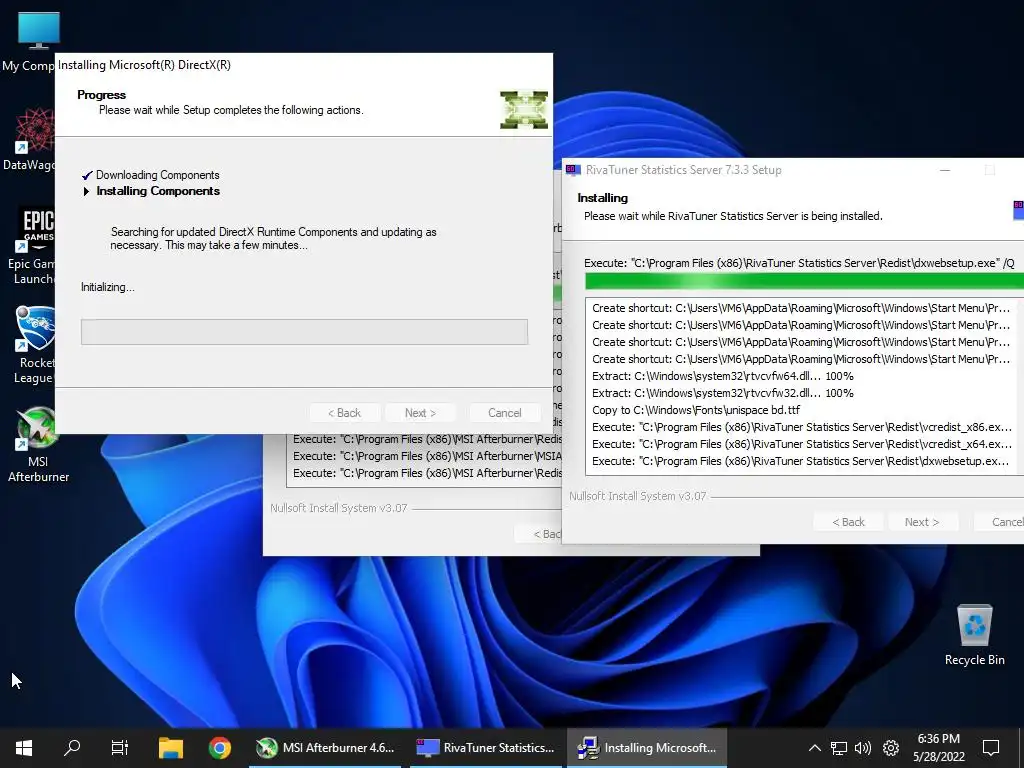Click the RivaTuner Statistics Server 7.3.3 Setup title
This screenshot has height=768, width=1024.
click(x=683, y=170)
